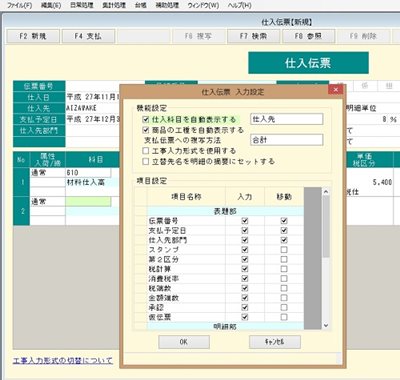Open the ファイル(F) menu

pyautogui.click(x=19, y=5)
